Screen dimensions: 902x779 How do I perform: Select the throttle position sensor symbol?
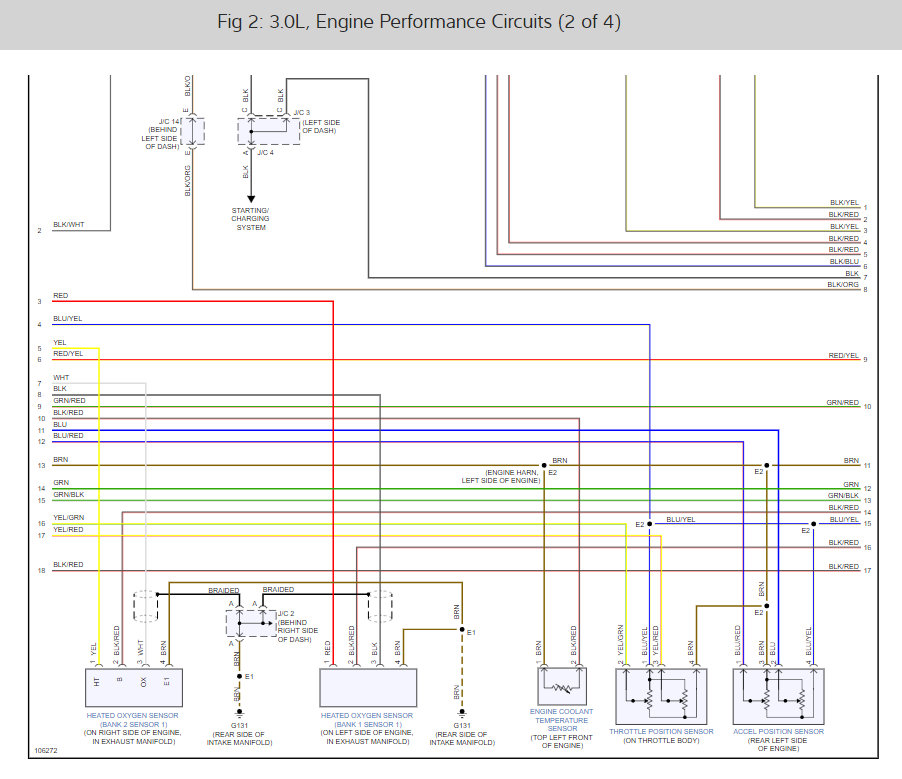[661, 696]
